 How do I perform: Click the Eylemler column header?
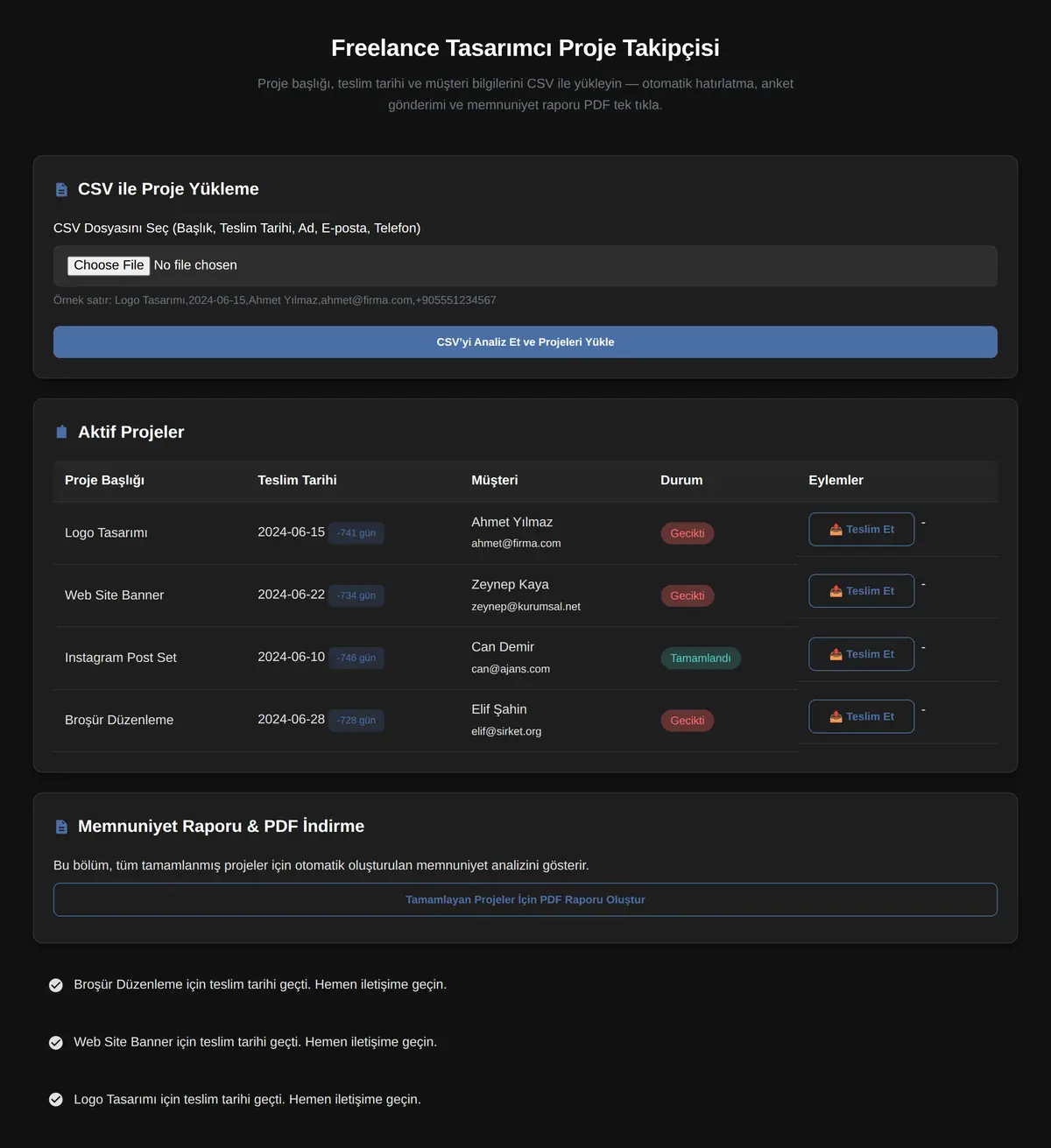(x=836, y=480)
